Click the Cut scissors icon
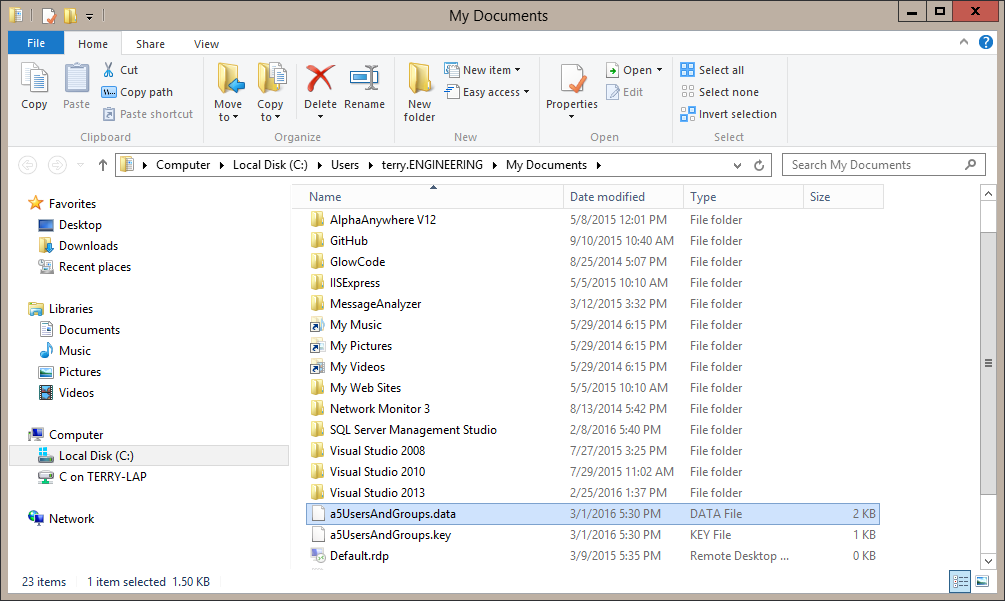Image resolution: width=1005 pixels, height=601 pixels. pyautogui.click(x=108, y=70)
